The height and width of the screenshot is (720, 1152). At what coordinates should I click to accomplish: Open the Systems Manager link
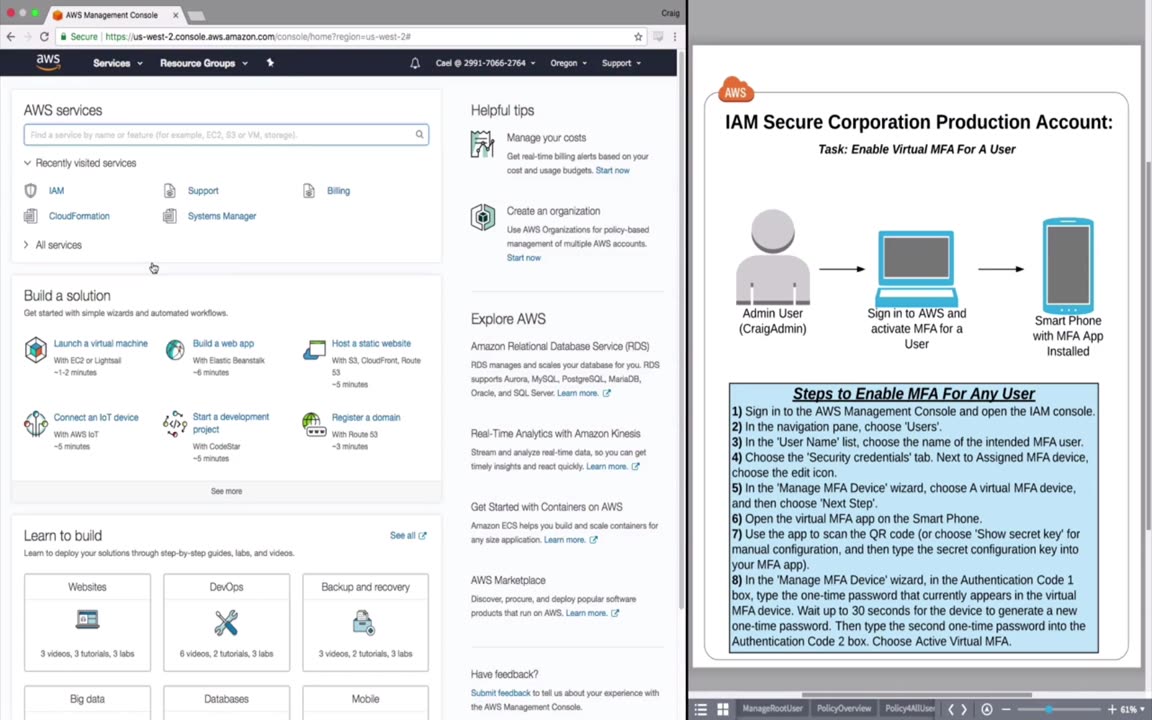(x=222, y=216)
